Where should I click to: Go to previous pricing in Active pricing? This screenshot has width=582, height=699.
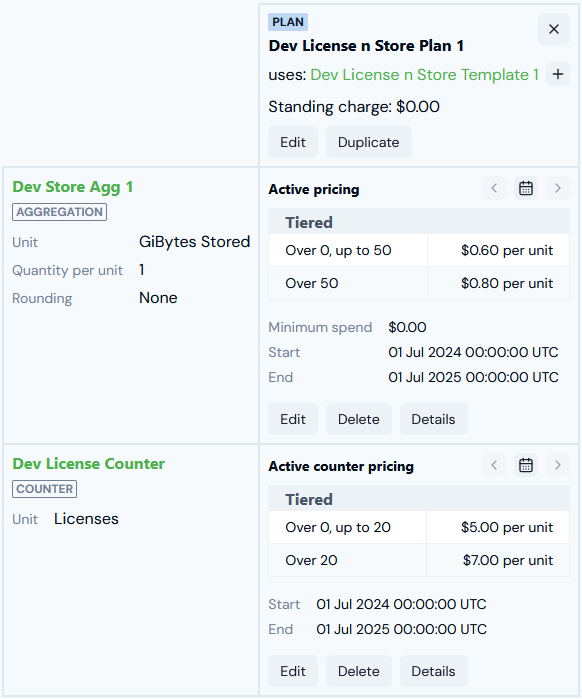[x=494, y=188]
